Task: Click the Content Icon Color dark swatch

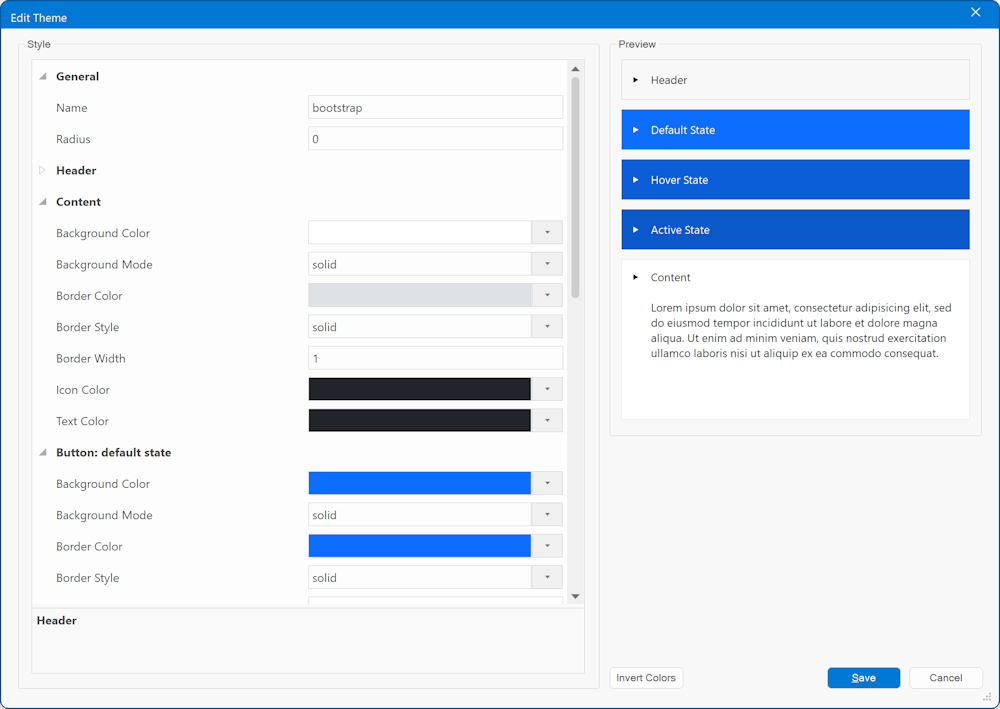Action: (x=419, y=390)
